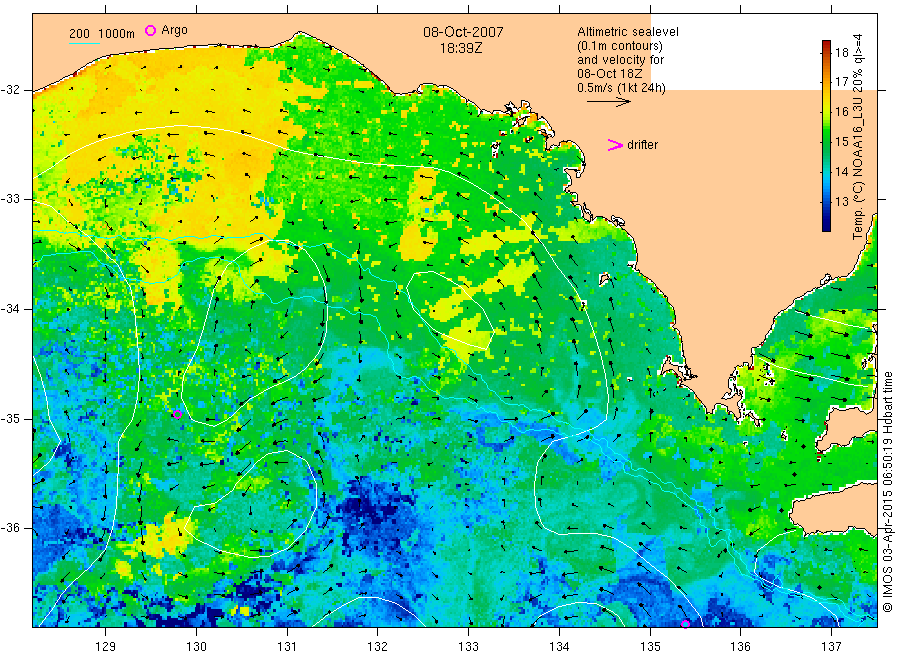900x660 pixels.
Task: Click the dark blue bottom of color bar
Action: click(827, 226)
